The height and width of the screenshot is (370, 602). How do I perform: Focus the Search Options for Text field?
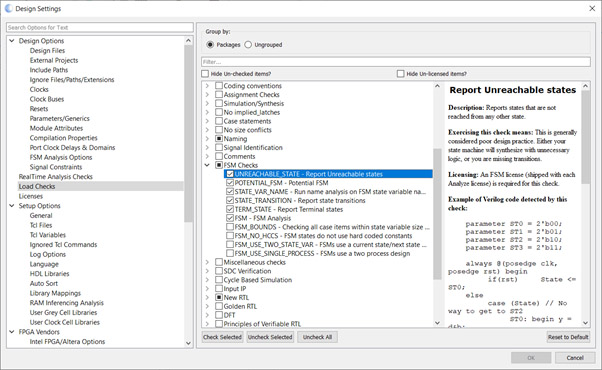pyautogui.click(x=100, y=27)
